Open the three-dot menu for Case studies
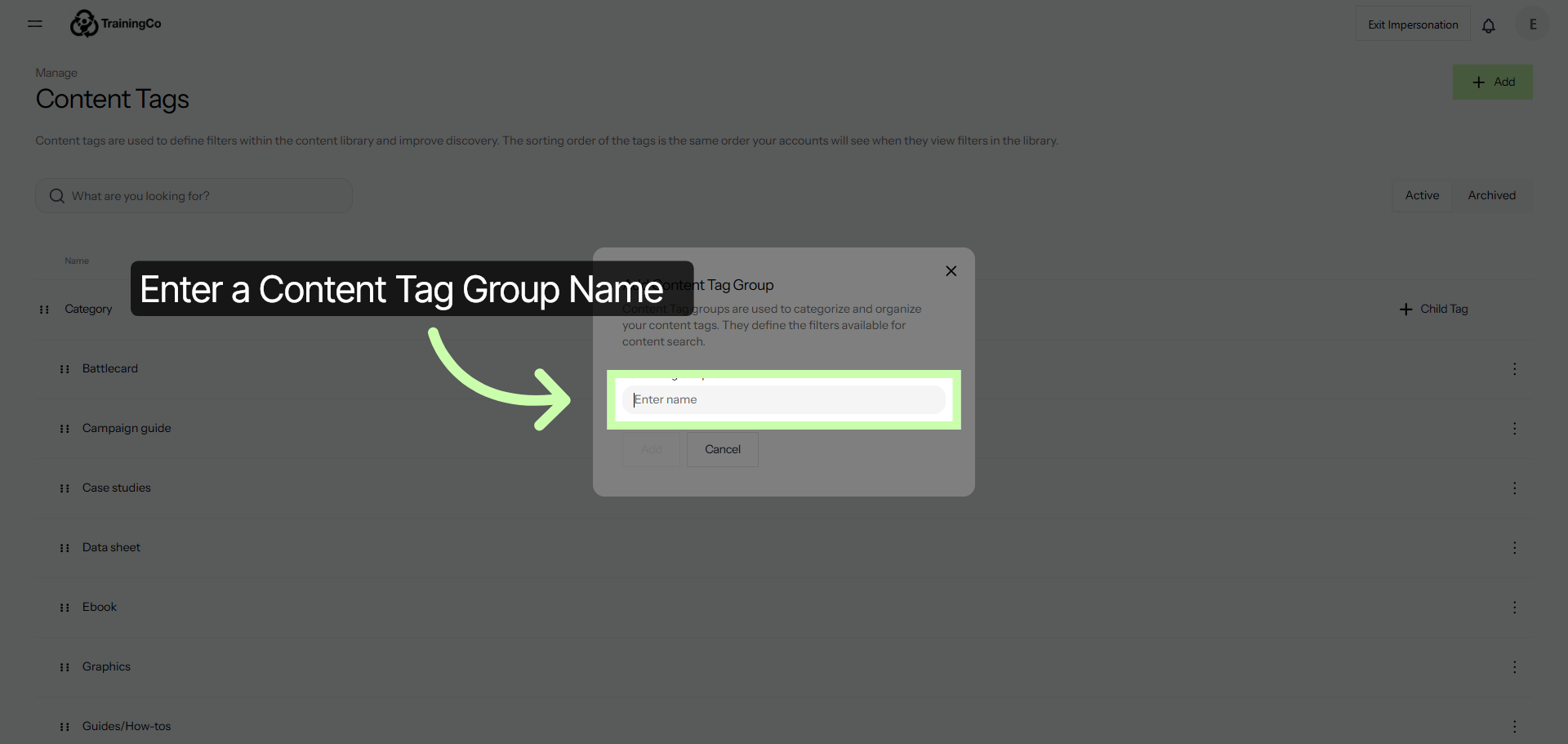This screenshot has height=744, width=1568. point(1514,488)
